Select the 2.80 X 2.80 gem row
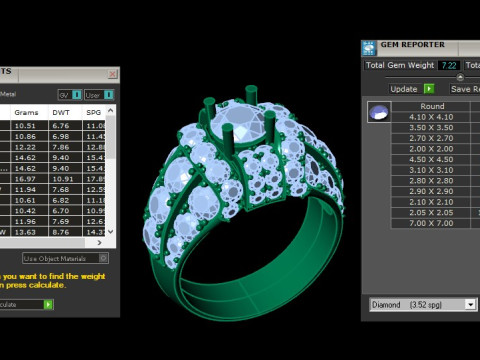Screen dimensions: 480x360 [x=431, y=181]
